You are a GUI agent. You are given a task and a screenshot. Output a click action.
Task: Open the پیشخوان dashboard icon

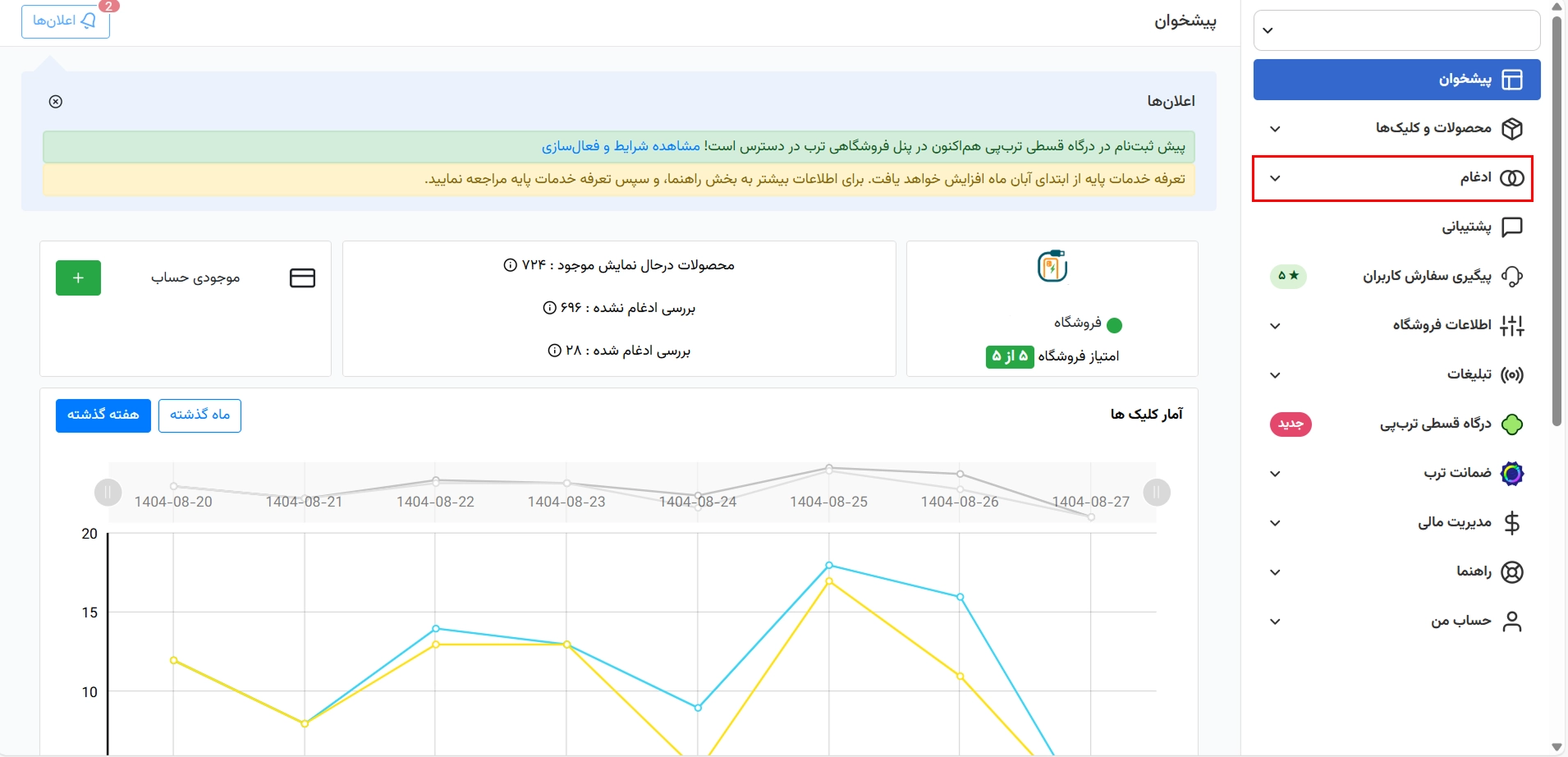[x=1514, y=79]
